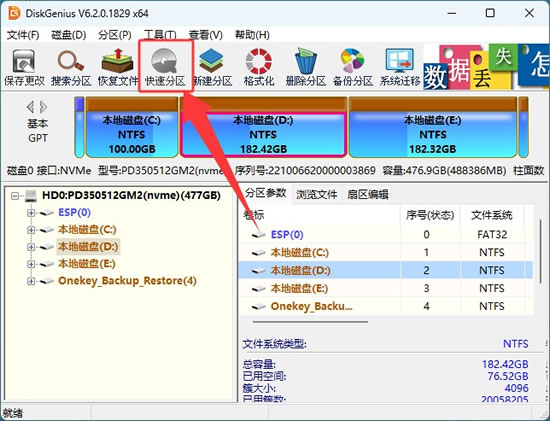Viewport: 550px width, 421px height.
Task: Open the Help (帮助) menu
Action: (x=252, y=35)
